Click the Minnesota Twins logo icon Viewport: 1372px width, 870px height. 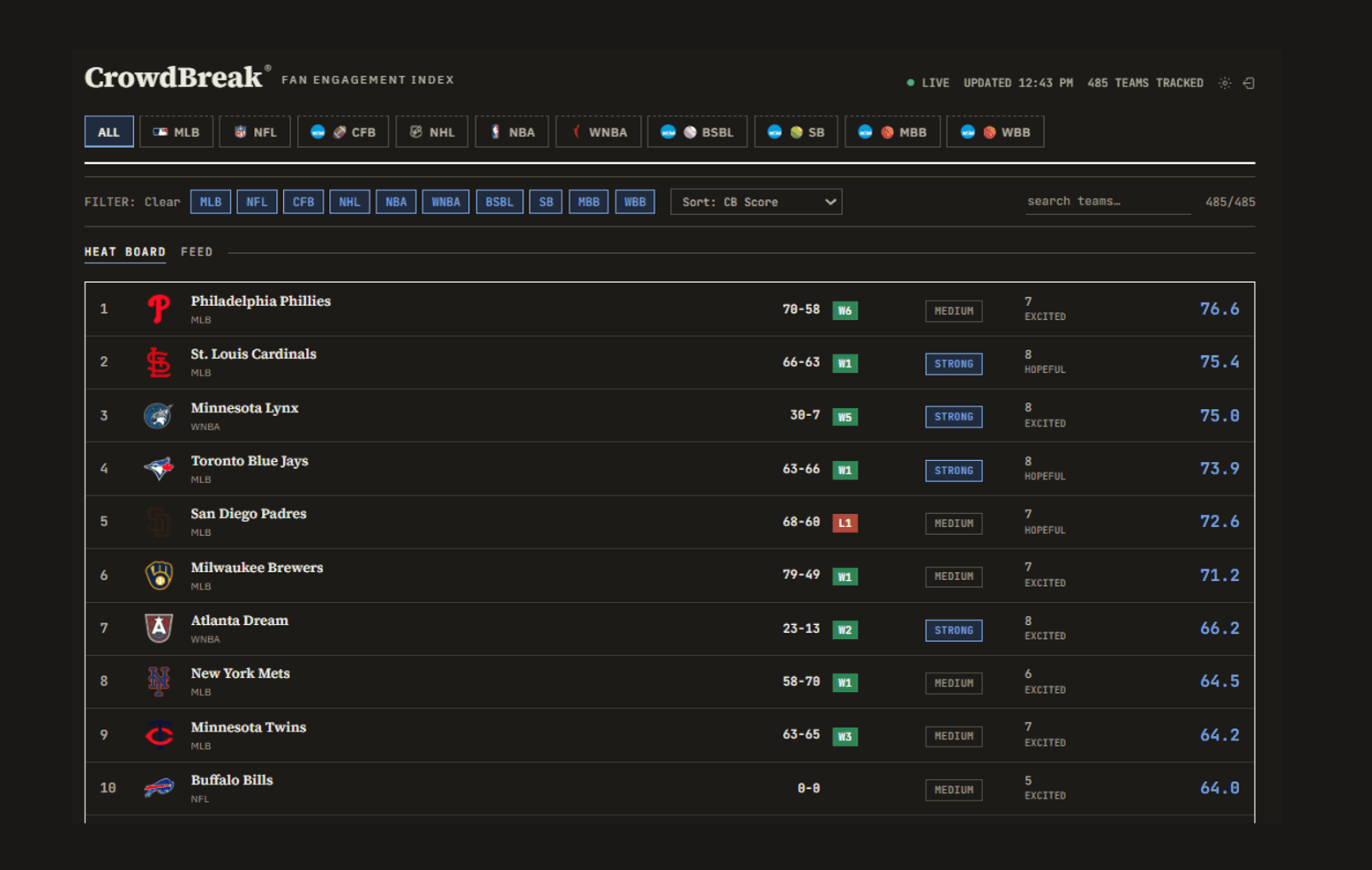pos(159,734)
